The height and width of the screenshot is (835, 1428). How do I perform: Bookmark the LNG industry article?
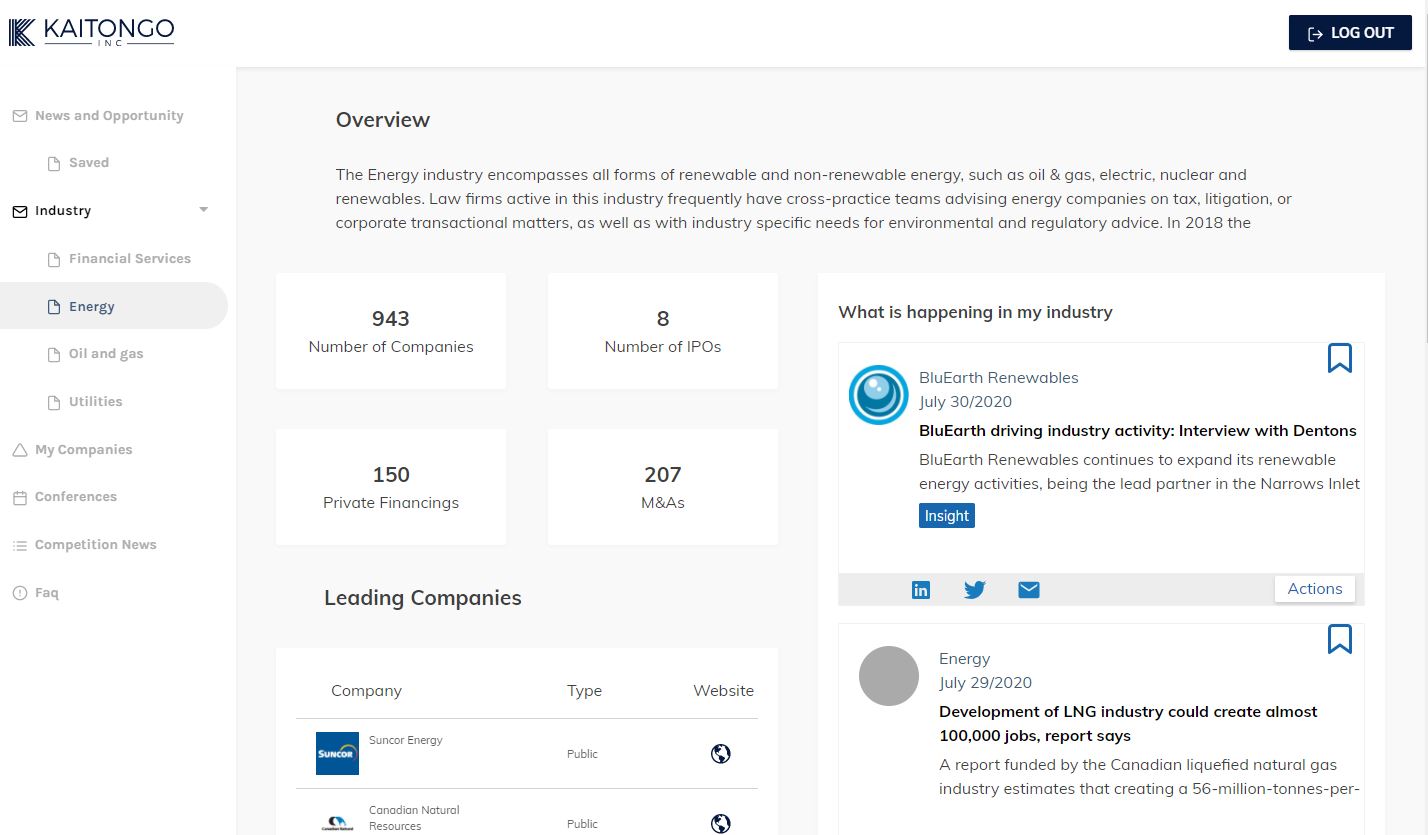click(x=1340, y=639)
